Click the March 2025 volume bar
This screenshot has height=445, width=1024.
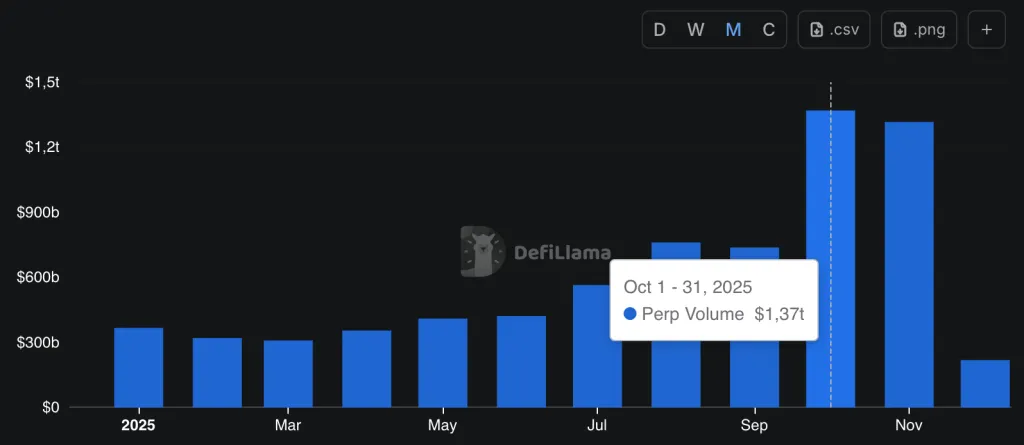[288, 374]
